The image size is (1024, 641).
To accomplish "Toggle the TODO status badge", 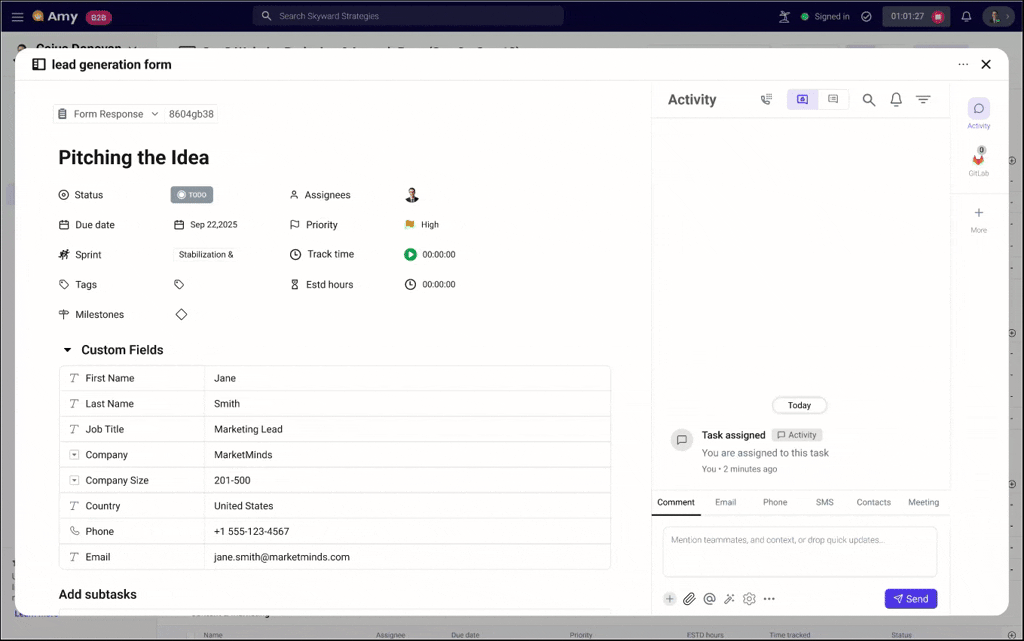I will point(191,194).
